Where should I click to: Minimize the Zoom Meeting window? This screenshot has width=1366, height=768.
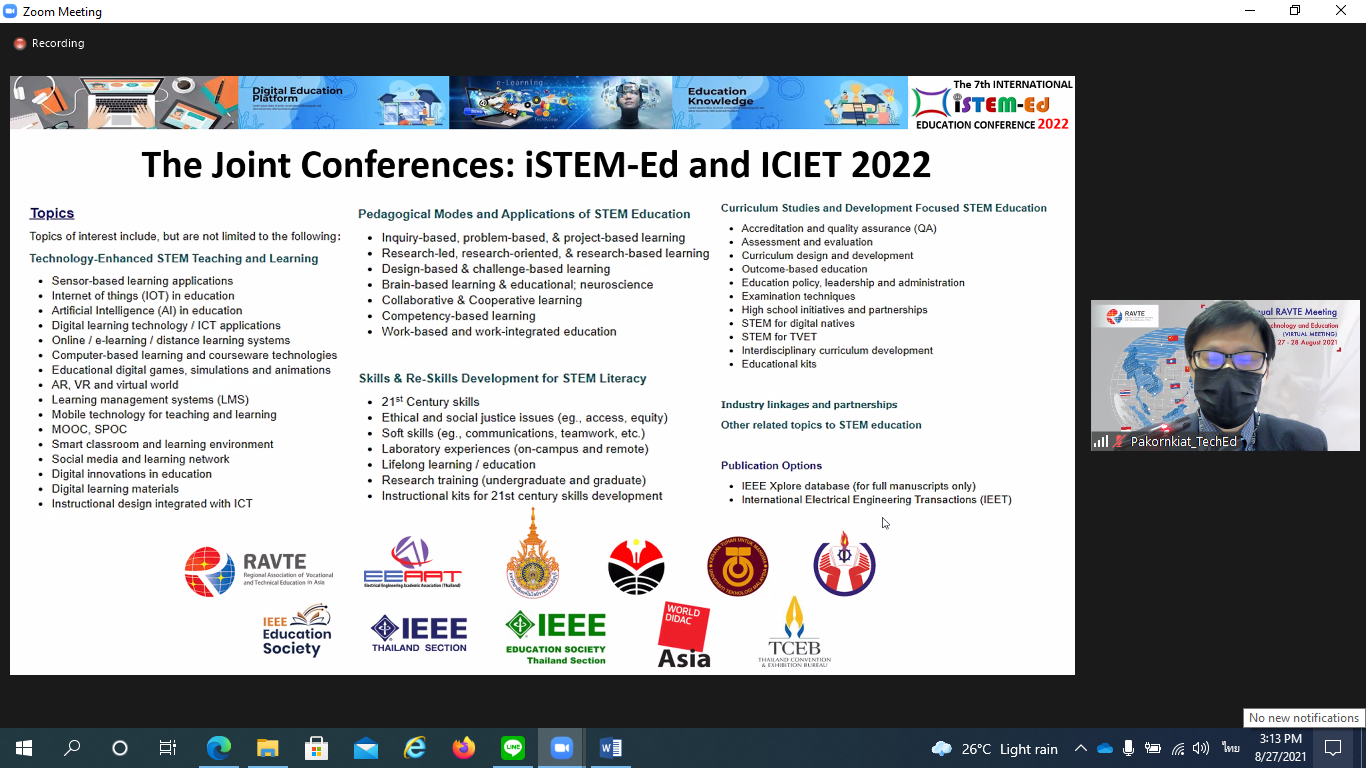1250,11
